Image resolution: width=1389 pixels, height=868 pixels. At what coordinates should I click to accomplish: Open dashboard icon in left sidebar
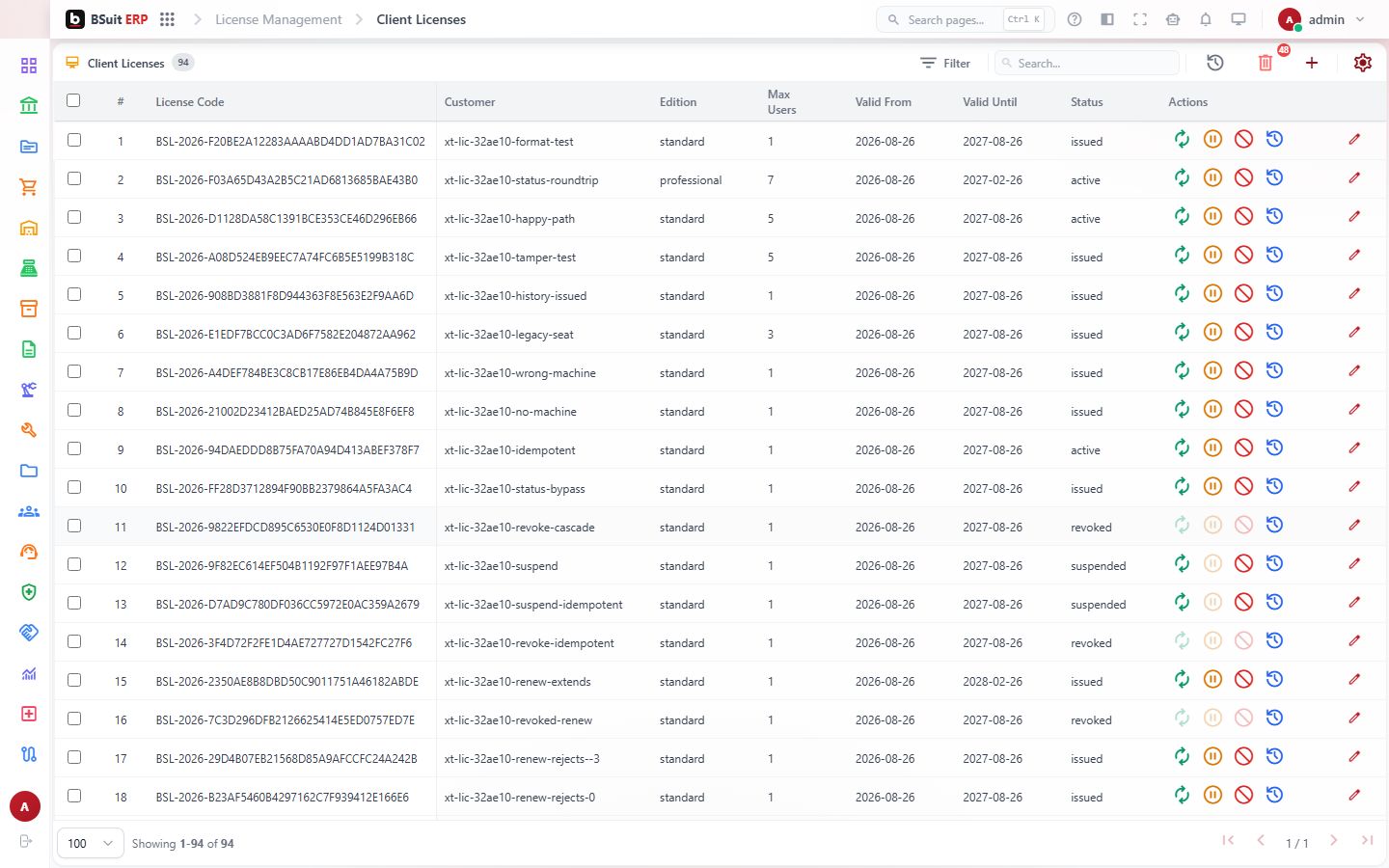29,66
